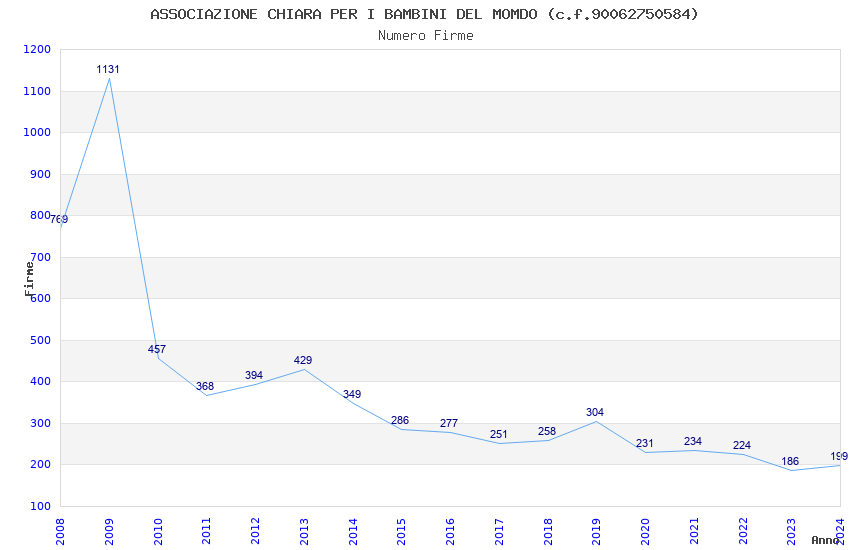Click the Firme axis label
Image resolution: width=850 pixels, height=550 pixels.
click(x=29, y=279)
